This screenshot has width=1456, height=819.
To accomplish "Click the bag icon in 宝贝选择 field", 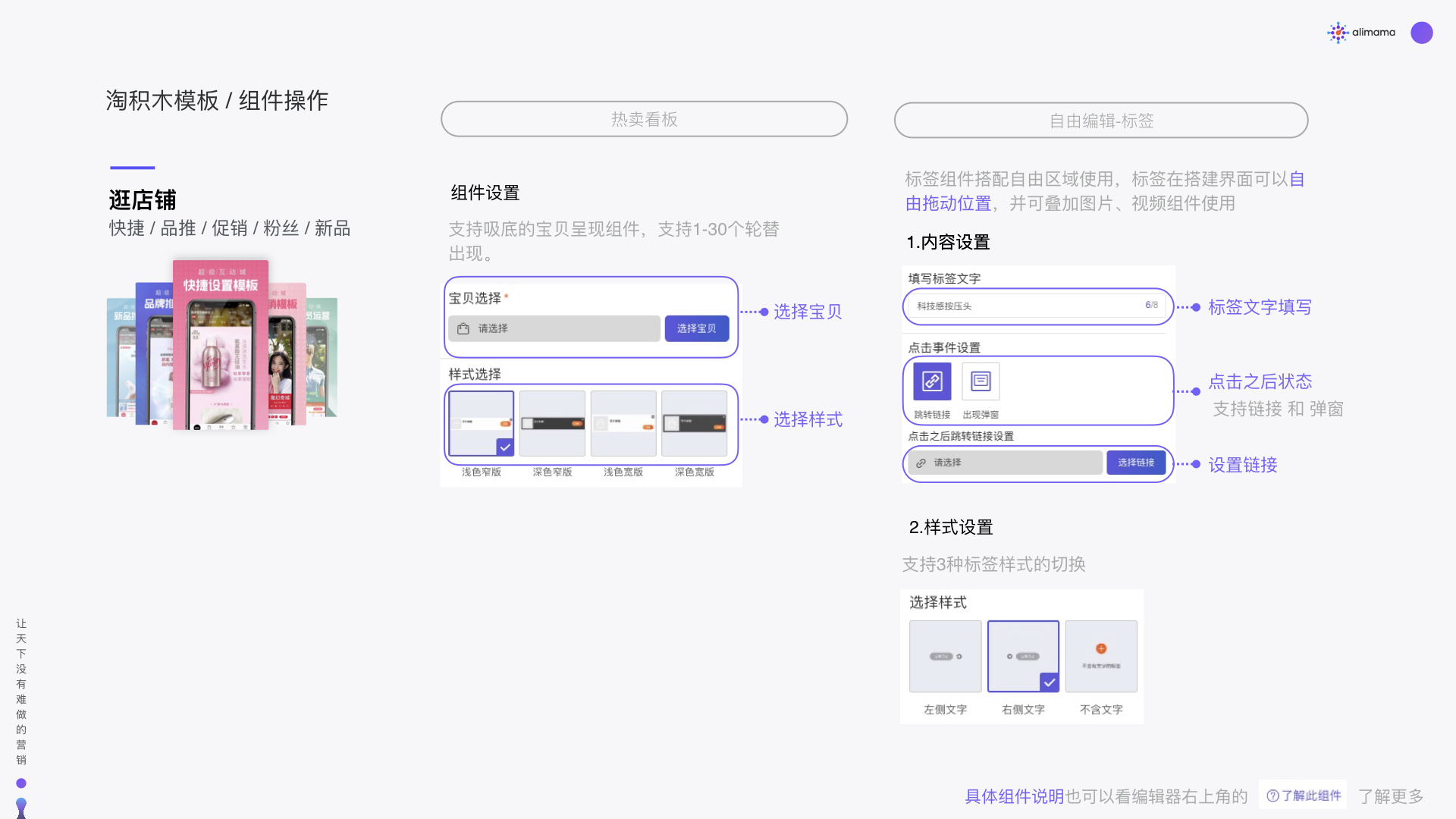I will tap(463, 328).
